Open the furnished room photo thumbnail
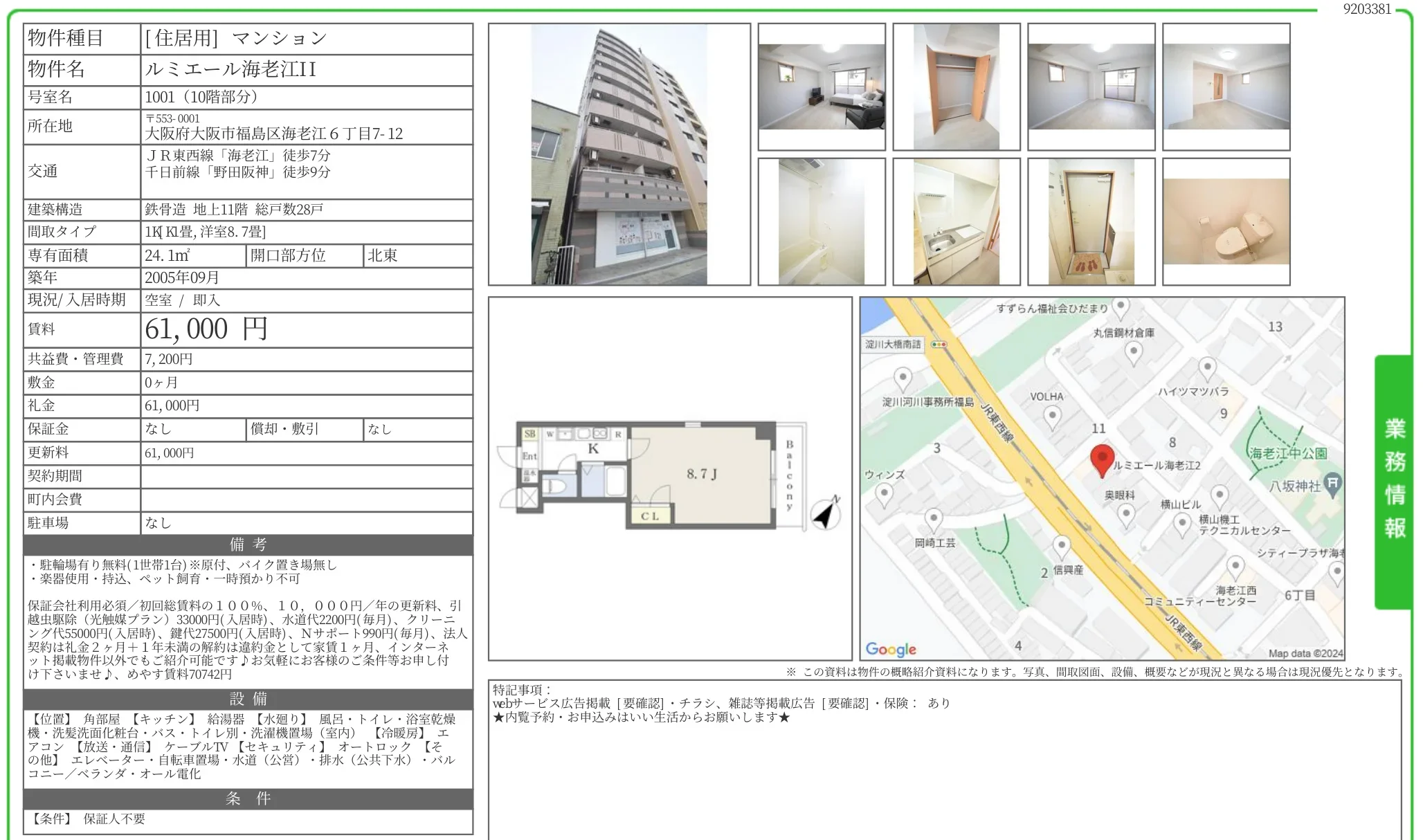The width and height of the screenshot is (1423, 840). (822, 86)
